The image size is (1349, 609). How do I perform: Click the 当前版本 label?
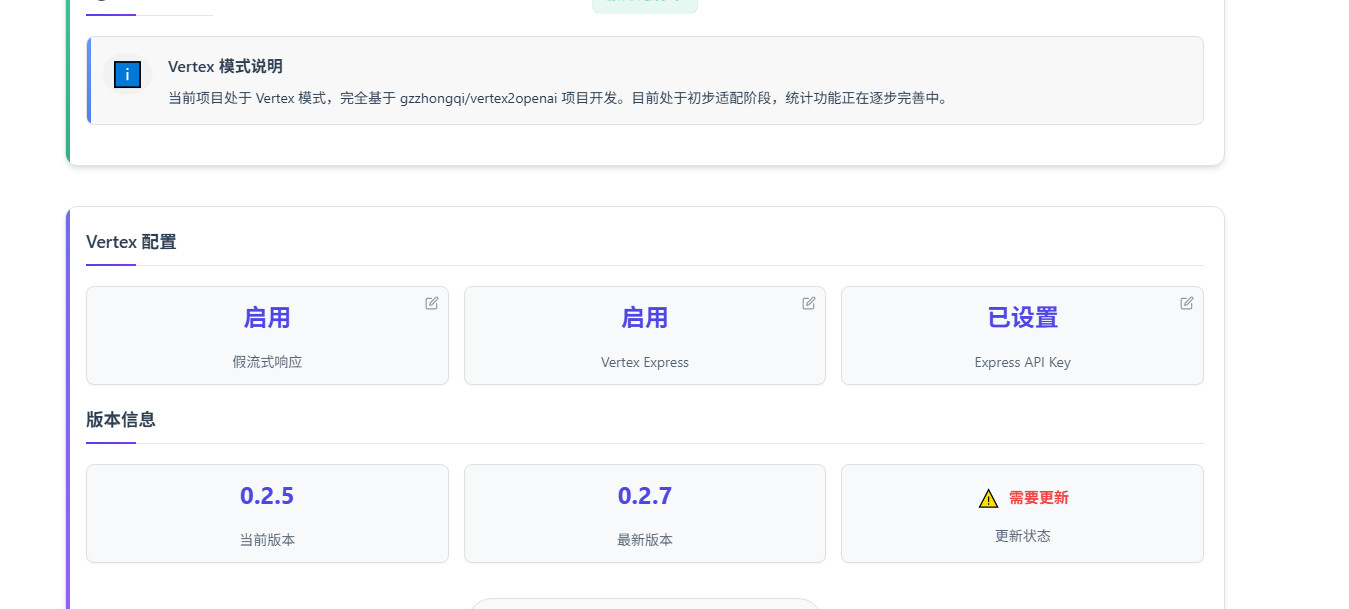coord(267,540)
